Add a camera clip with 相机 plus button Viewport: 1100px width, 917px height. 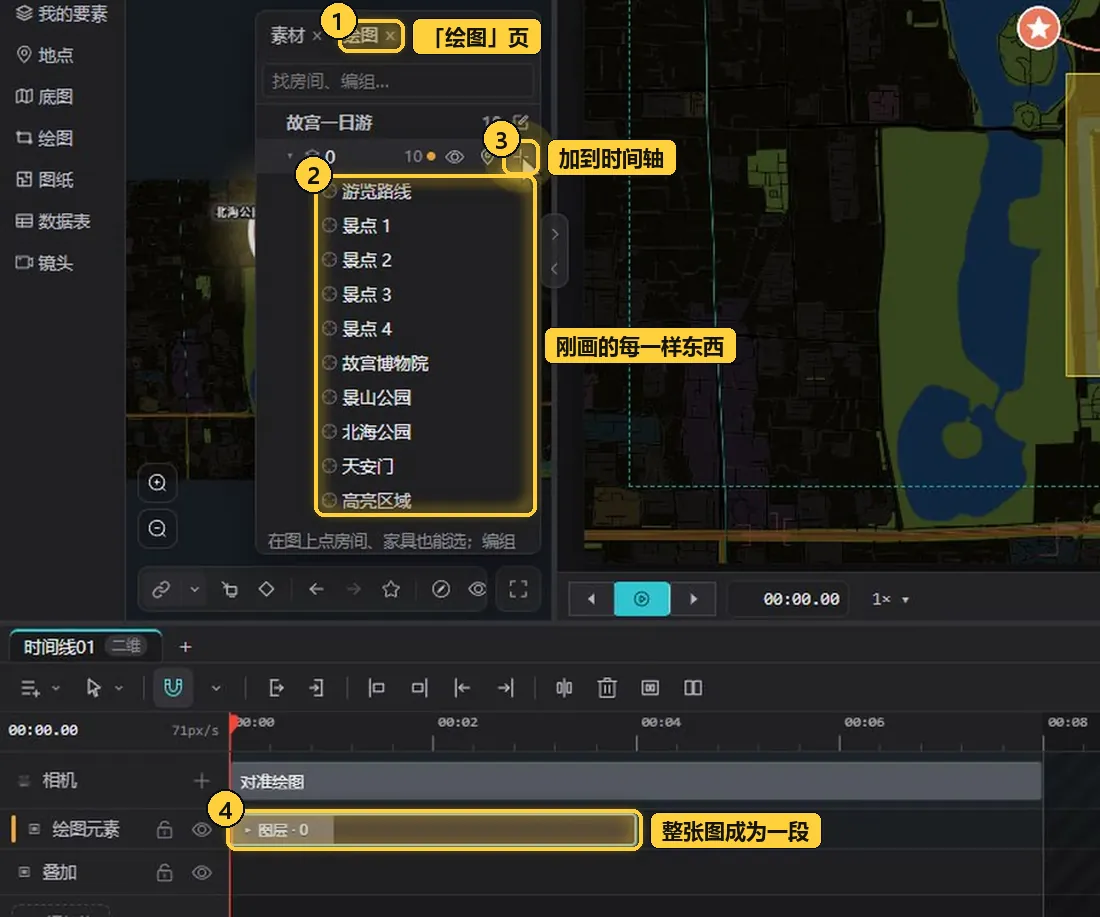[x=201, y=780]
